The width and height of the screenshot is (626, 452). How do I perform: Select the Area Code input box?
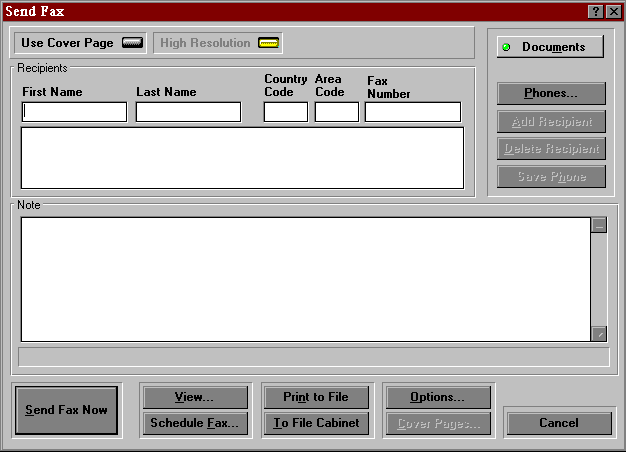point(336,112)
